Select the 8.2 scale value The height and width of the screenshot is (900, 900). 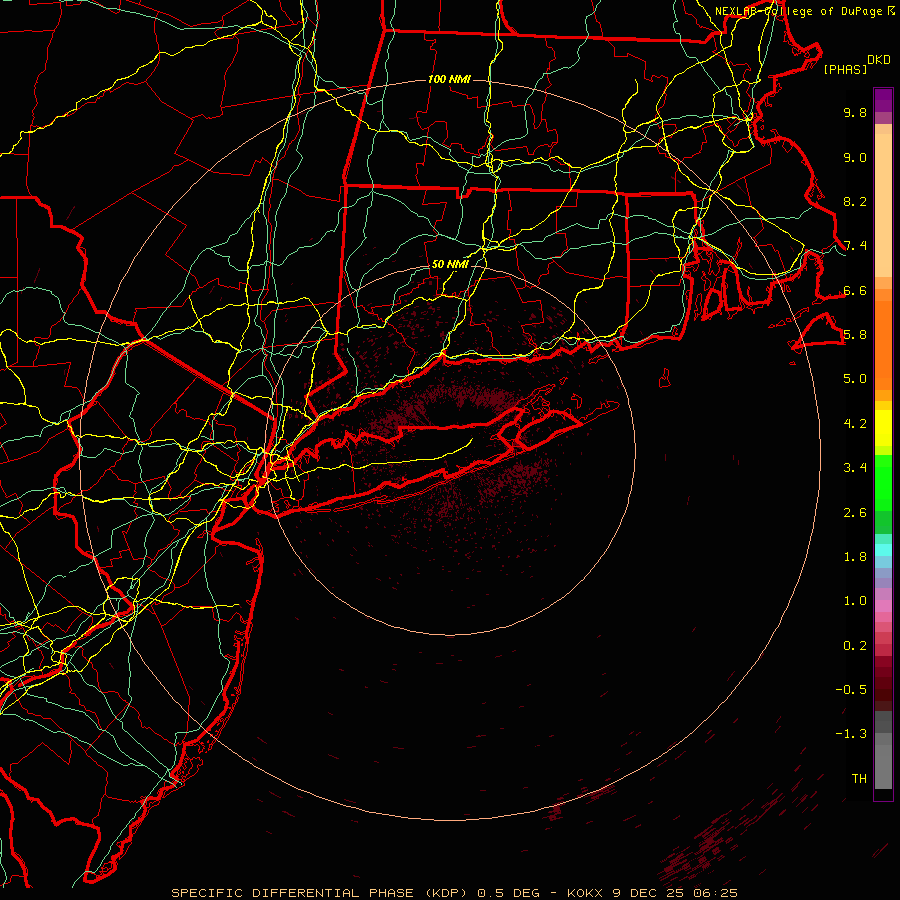pyautogui.click(x=855, y=201)
